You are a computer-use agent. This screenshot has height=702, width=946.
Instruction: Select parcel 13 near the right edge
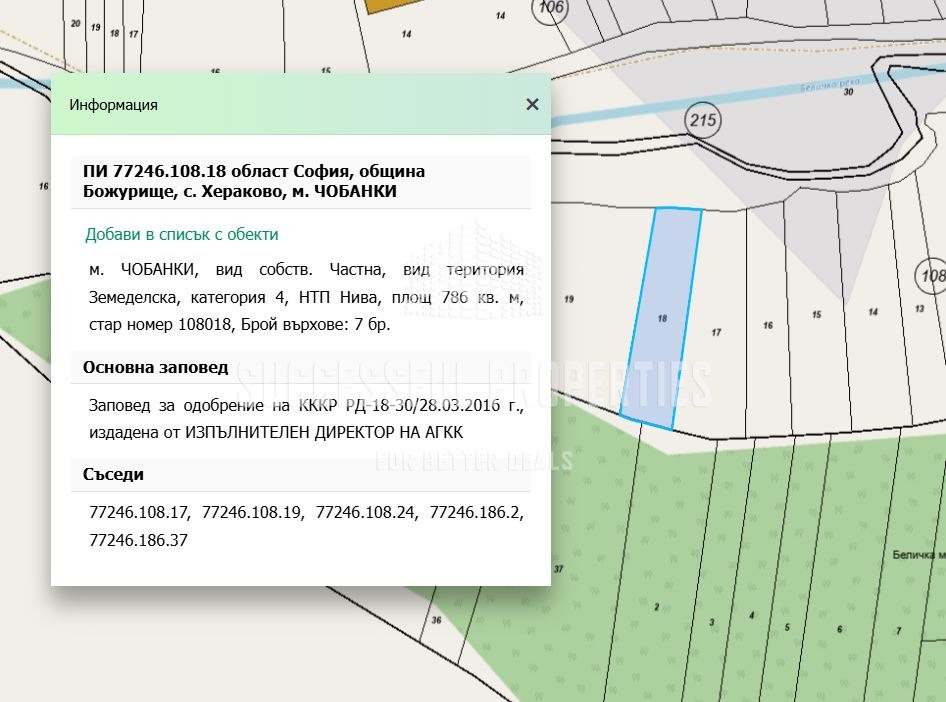(918, 309)
